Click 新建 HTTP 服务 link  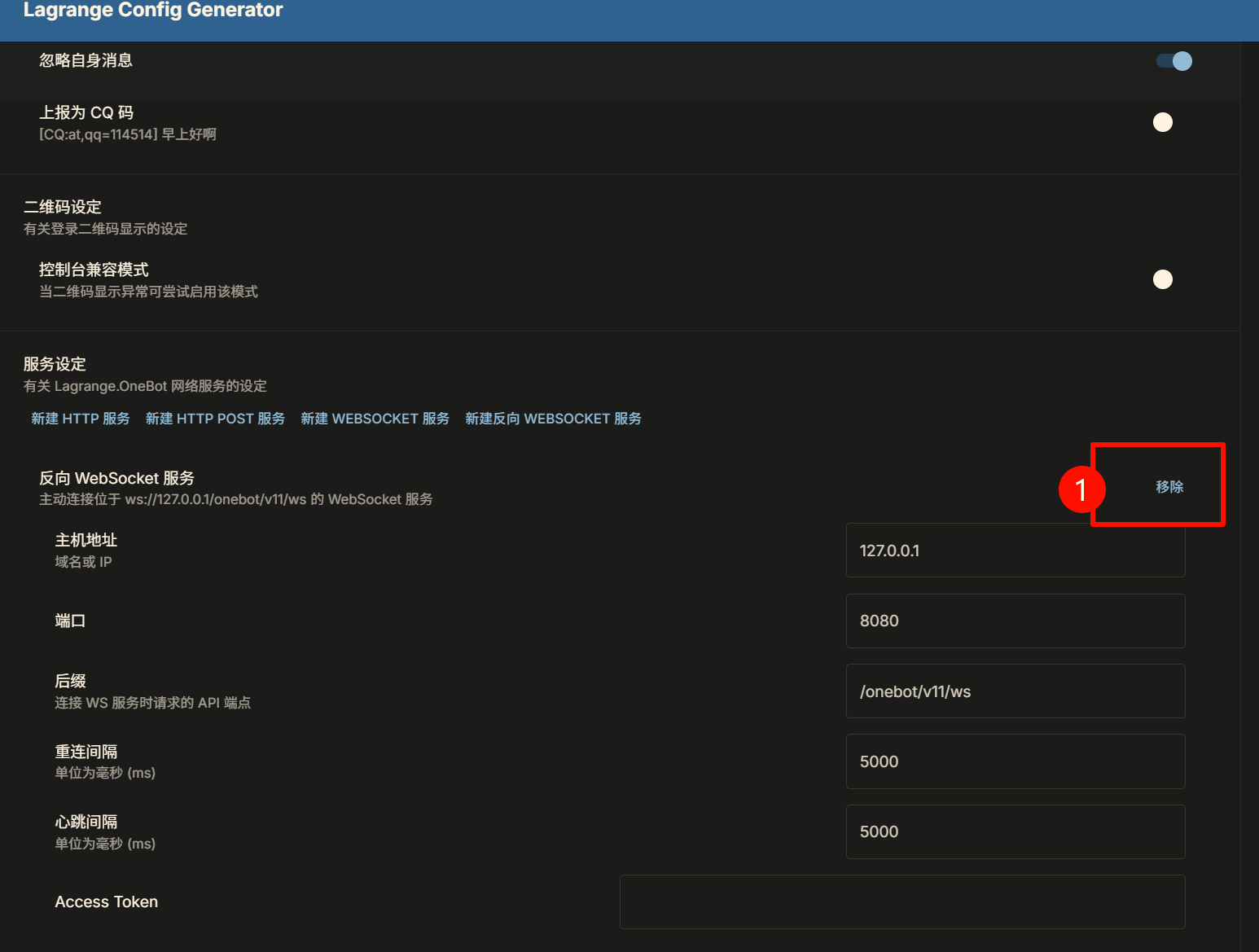pyautogui.click(x=81, y=419)
